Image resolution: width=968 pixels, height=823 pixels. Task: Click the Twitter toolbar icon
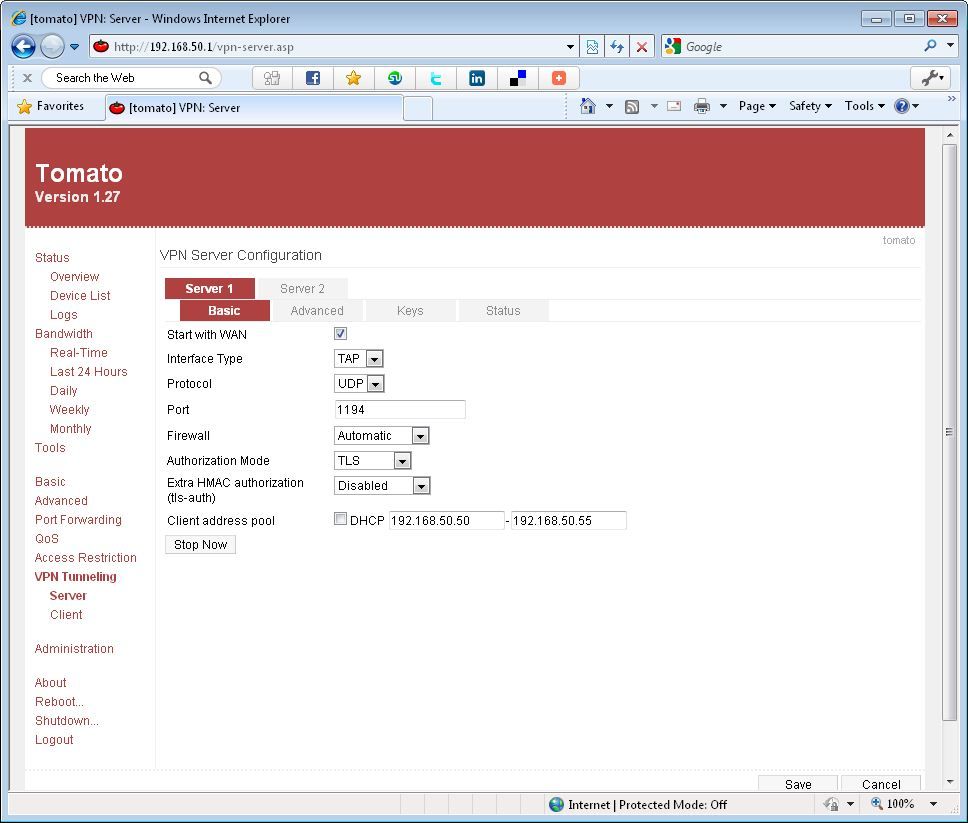coord(435,78)
